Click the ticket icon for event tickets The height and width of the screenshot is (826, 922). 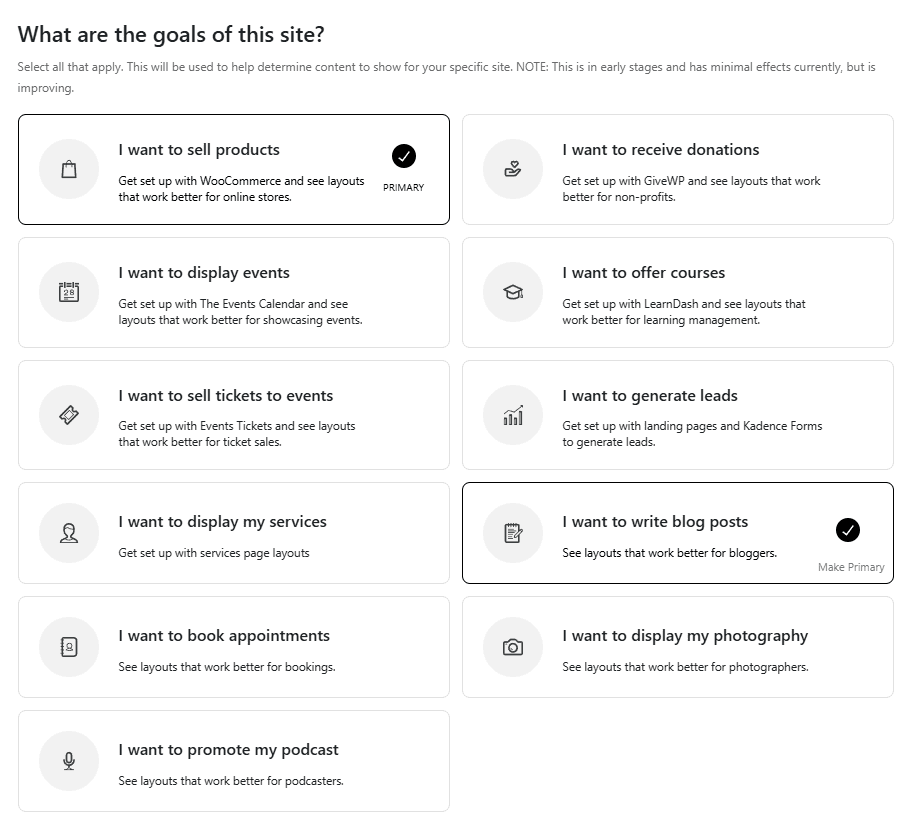point(68,415)
